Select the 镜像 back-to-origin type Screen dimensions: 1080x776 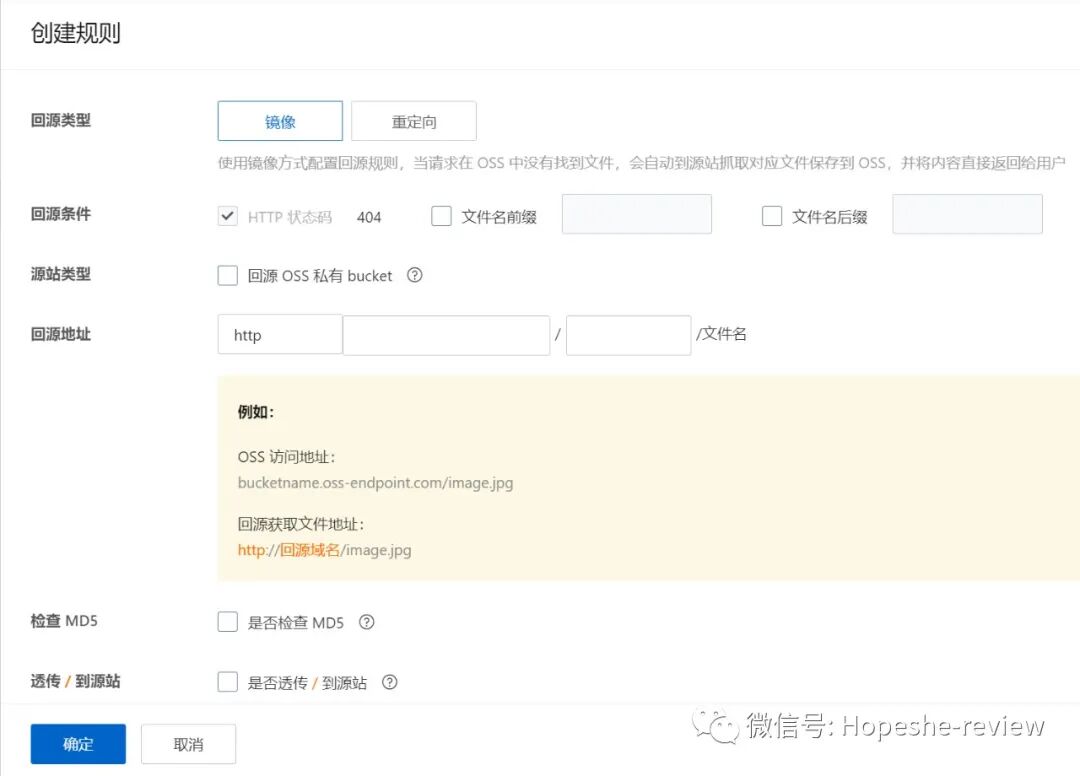(279, 120)
